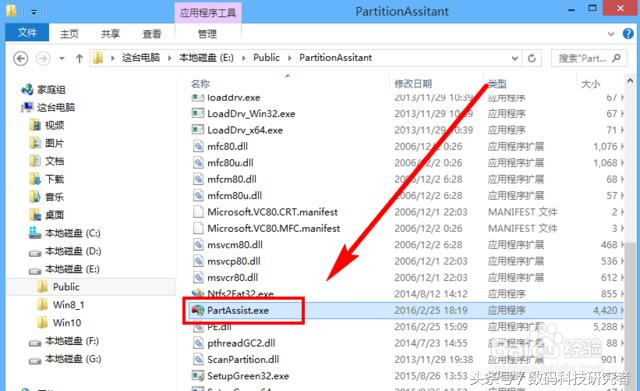Click the mfcm80u.dll file icon
Image resolution: width=640 pixels, height=391 pixels.
point(198,195)
